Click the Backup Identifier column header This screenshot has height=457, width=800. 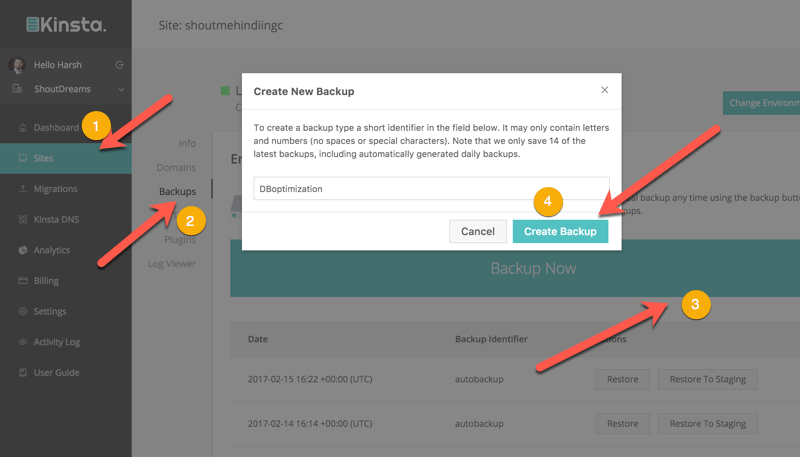491,339
